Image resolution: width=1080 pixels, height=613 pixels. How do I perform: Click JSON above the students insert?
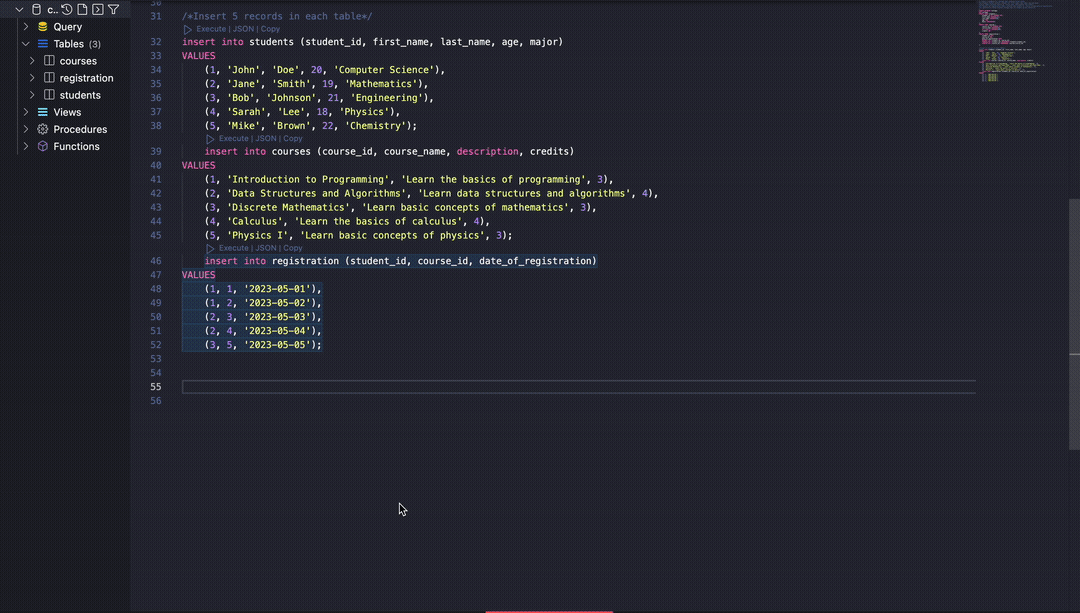pyautogui.click(x=243, y=29)
